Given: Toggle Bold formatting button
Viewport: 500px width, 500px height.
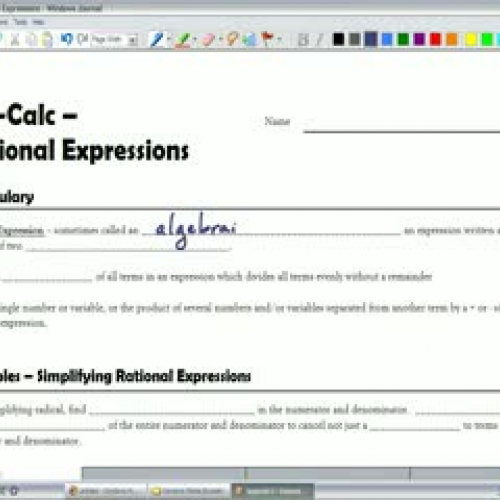Looking at the screenshot, I should [x=303, y=40].
